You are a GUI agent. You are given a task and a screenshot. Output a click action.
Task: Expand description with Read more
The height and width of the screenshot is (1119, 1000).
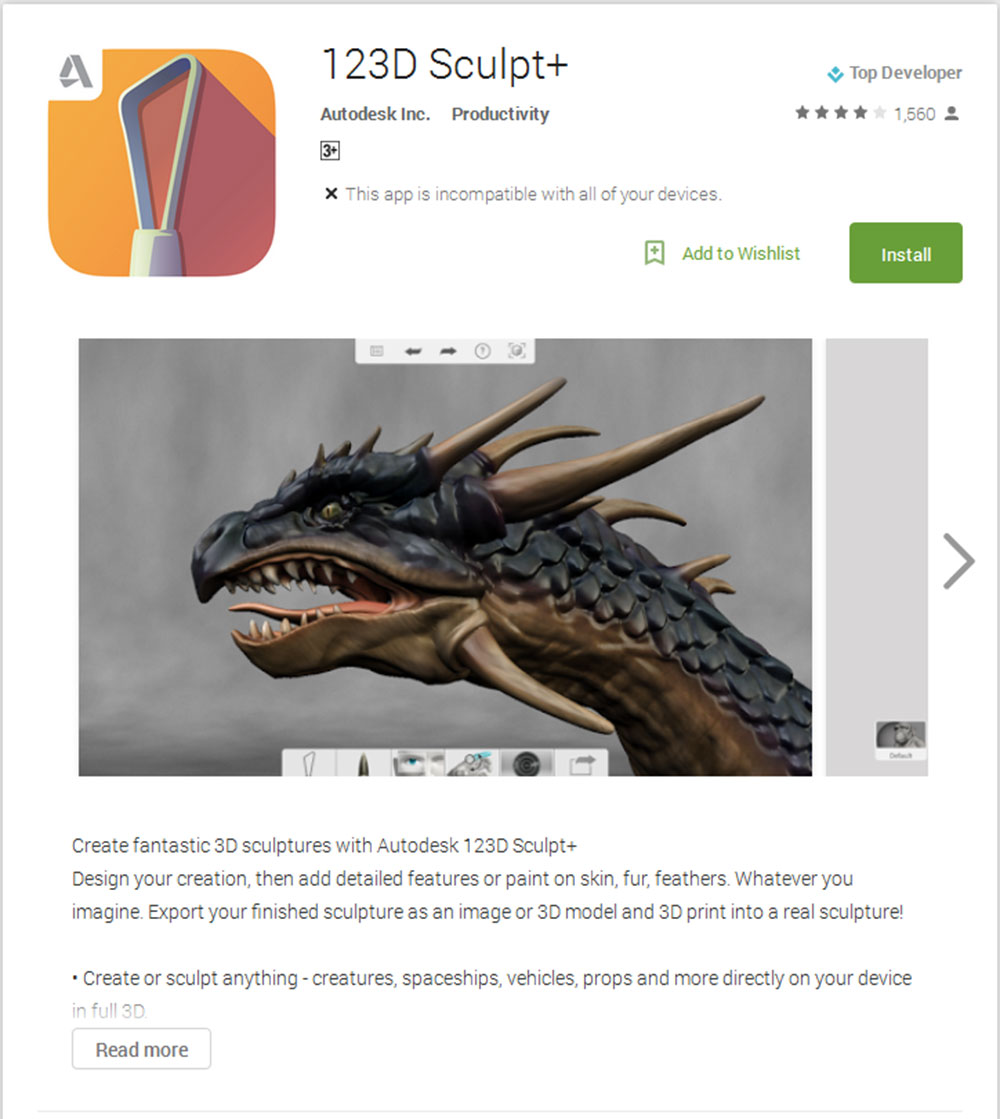141,1049
